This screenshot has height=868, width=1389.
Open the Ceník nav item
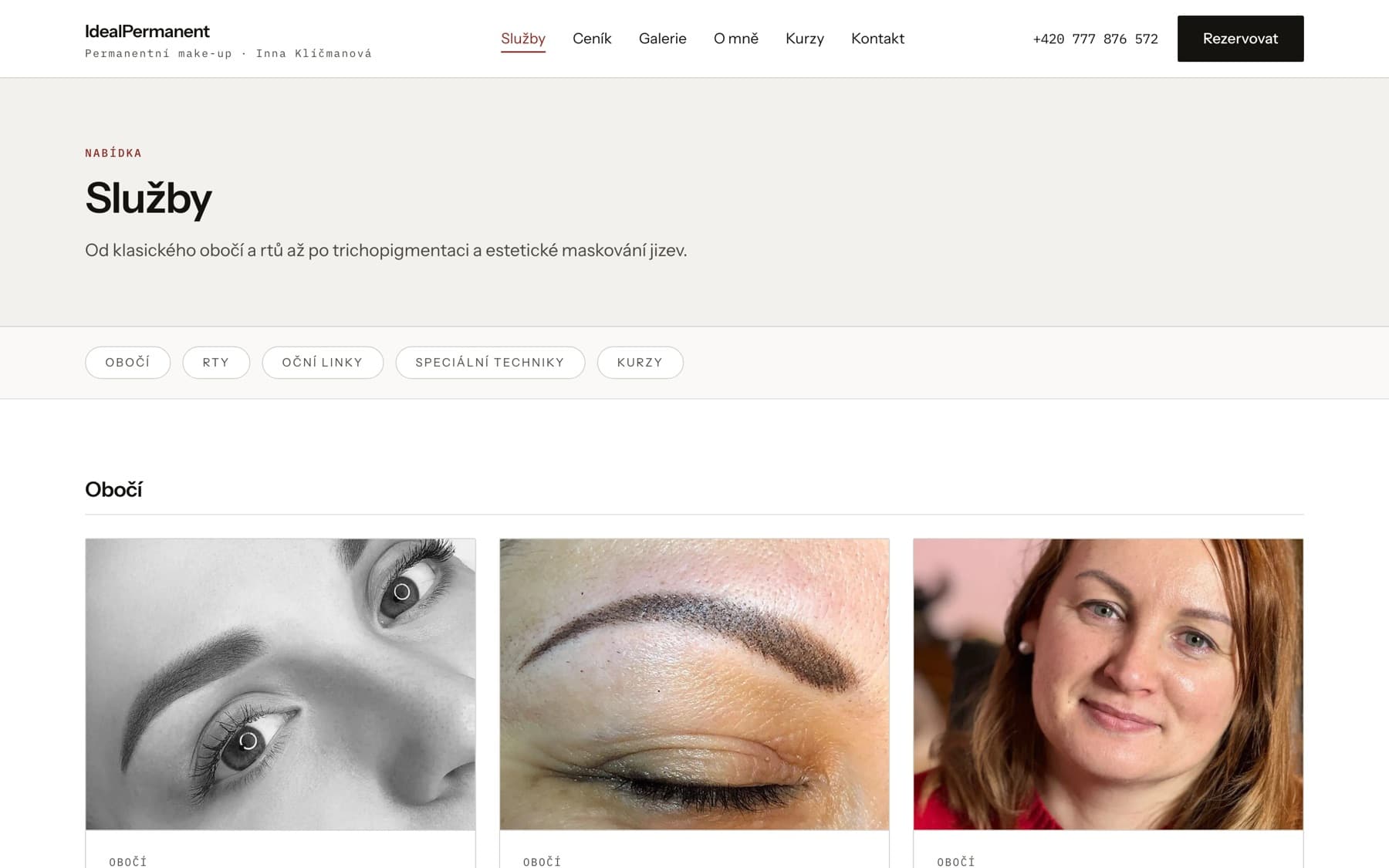tap(592, 39)
